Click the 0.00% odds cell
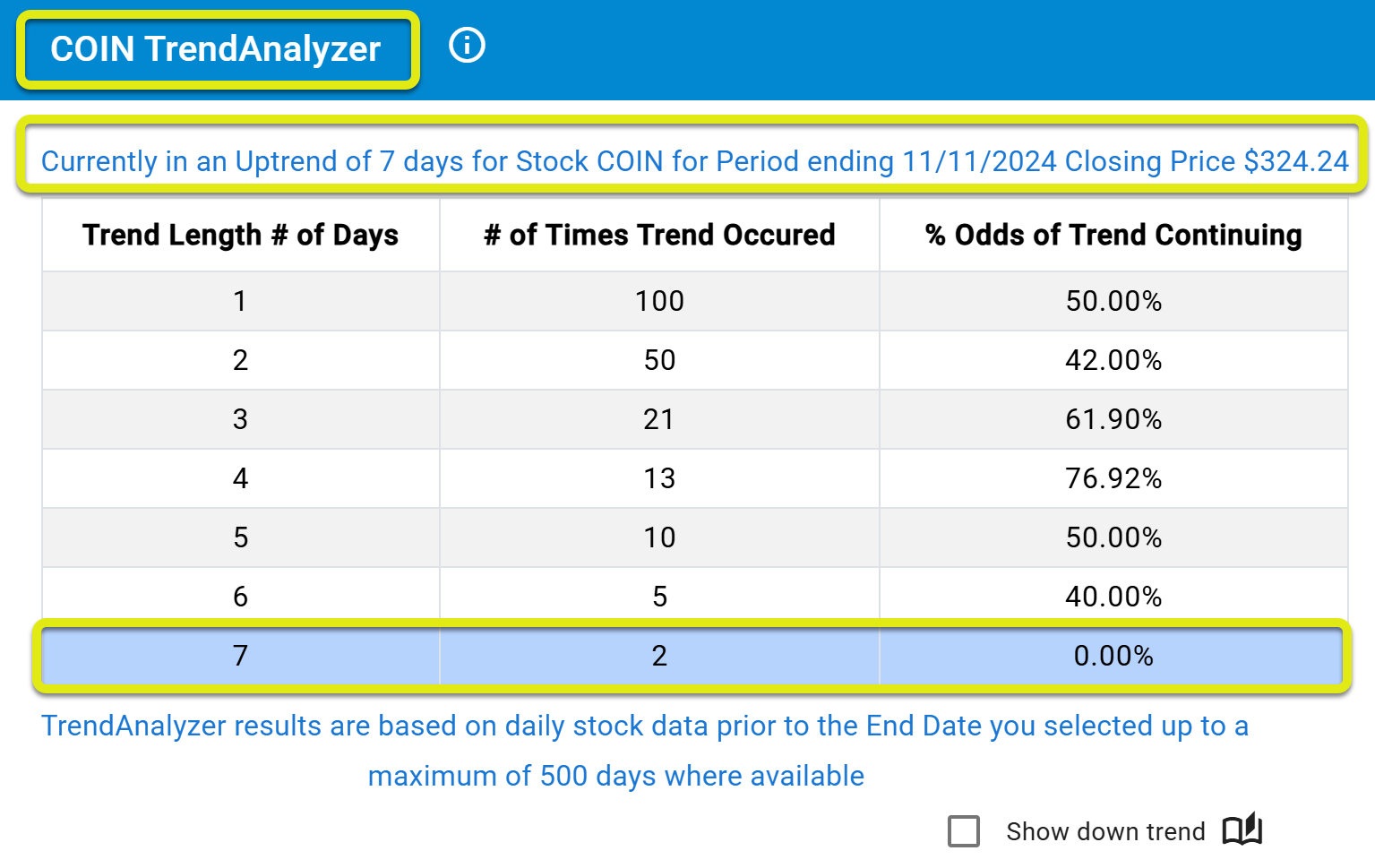This screenshot has height=868, width=1375. [1113, 656]
